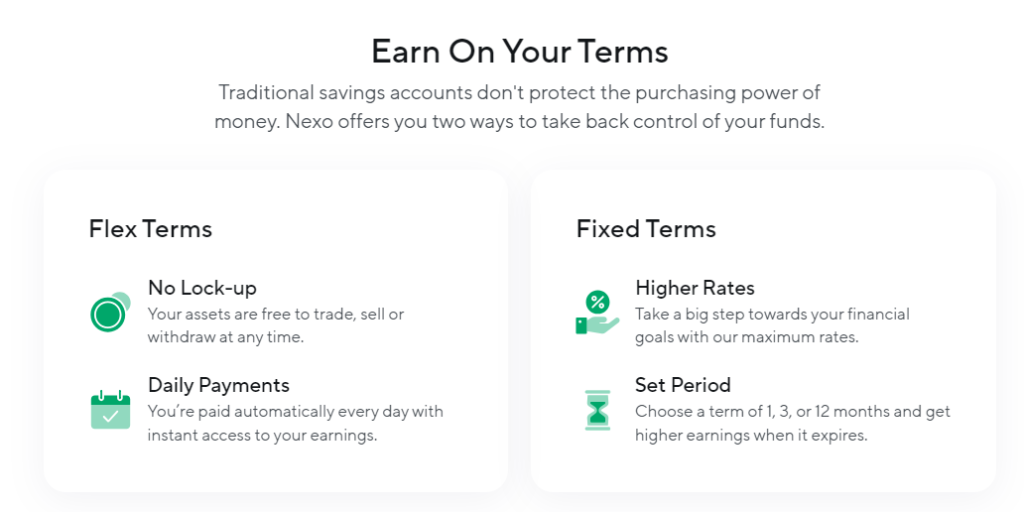
Task: Click the "Daily Payments" feature title
Action: click(x=218, y=385)
